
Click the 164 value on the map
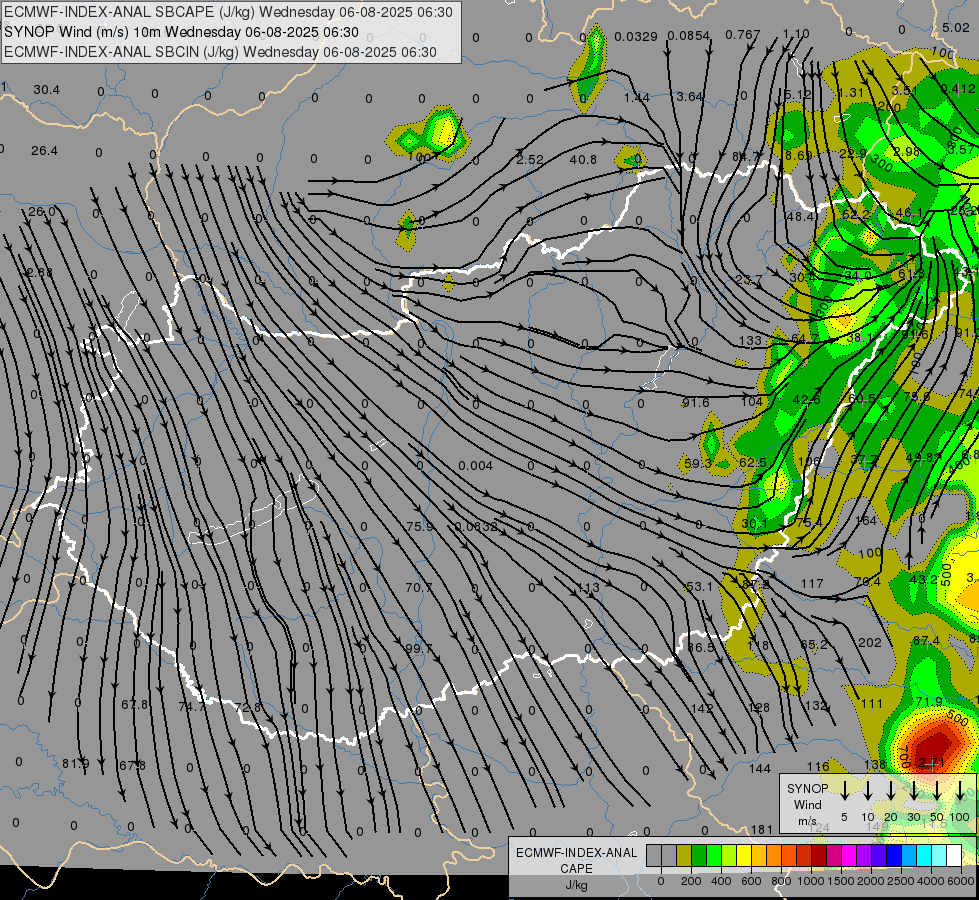coord(865,520)
